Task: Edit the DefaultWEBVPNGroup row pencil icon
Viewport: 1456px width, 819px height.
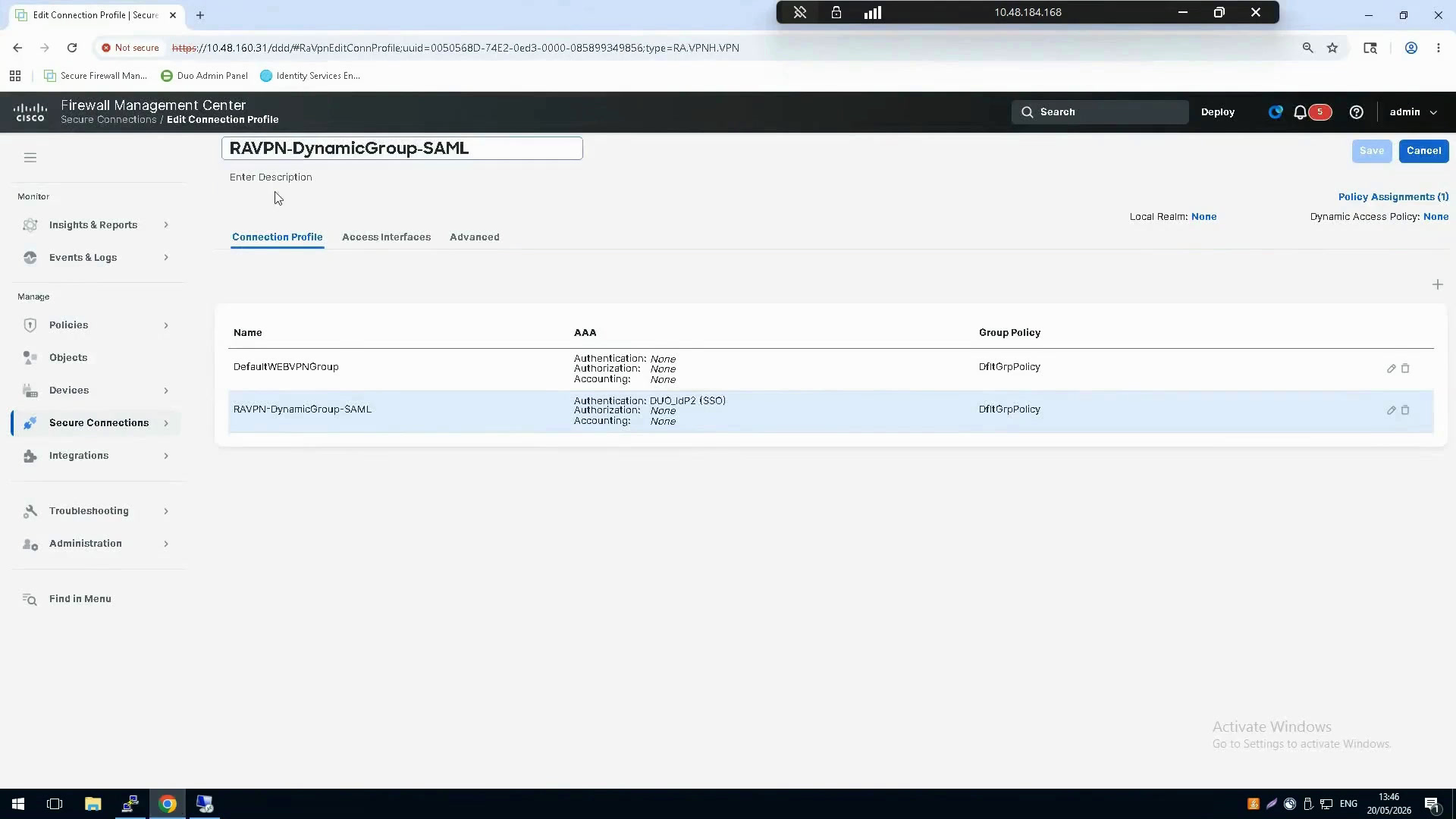Action: coord(1392,369)
